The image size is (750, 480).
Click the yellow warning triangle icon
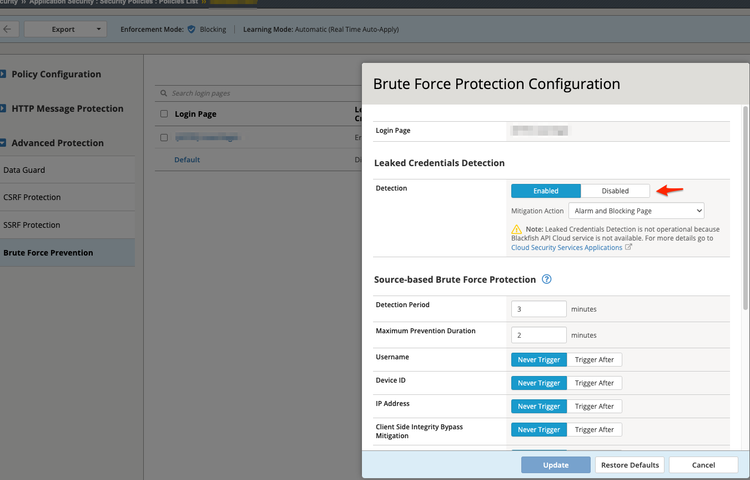(x=516, y=230)
